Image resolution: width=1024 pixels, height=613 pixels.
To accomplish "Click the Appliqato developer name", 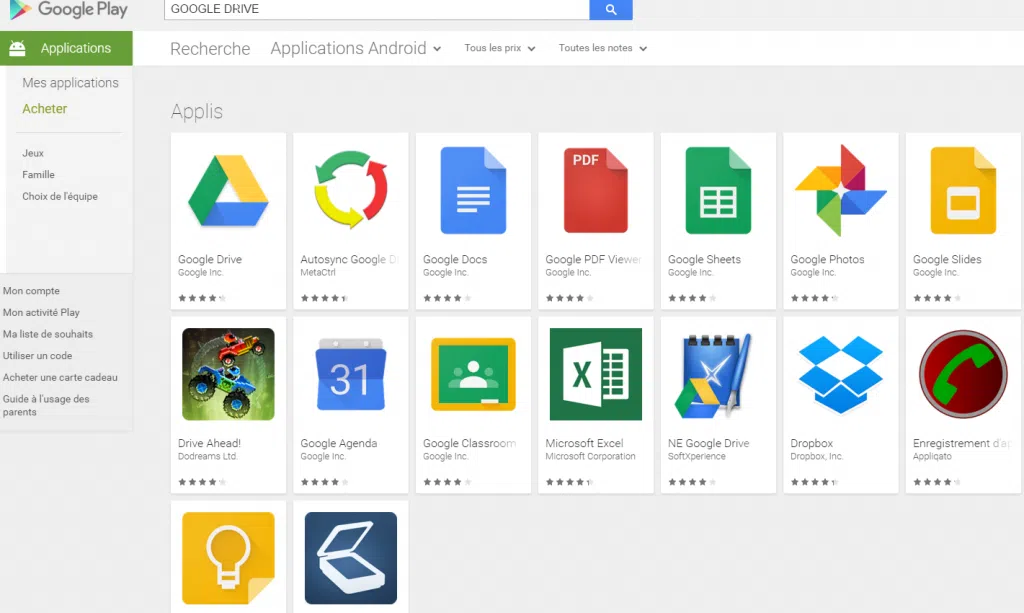I will click(932, 456).
